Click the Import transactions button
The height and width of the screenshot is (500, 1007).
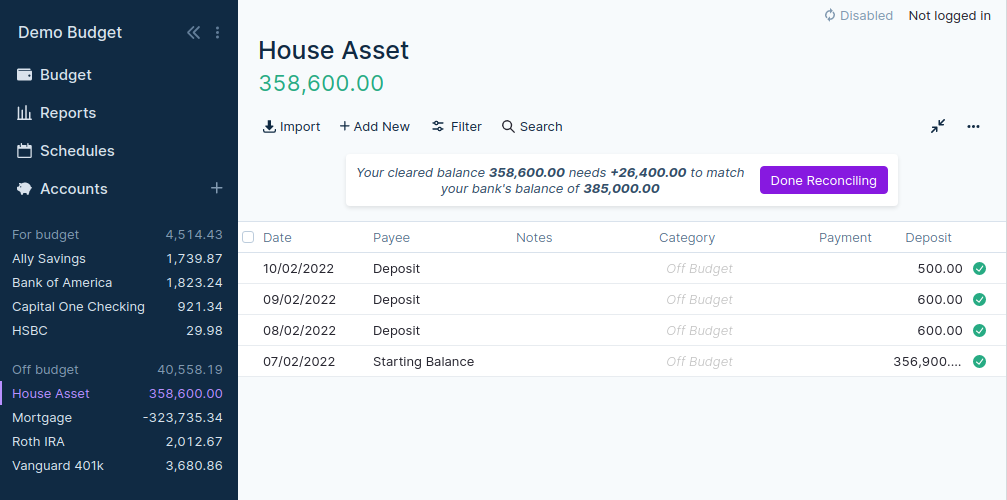(291, 127)
